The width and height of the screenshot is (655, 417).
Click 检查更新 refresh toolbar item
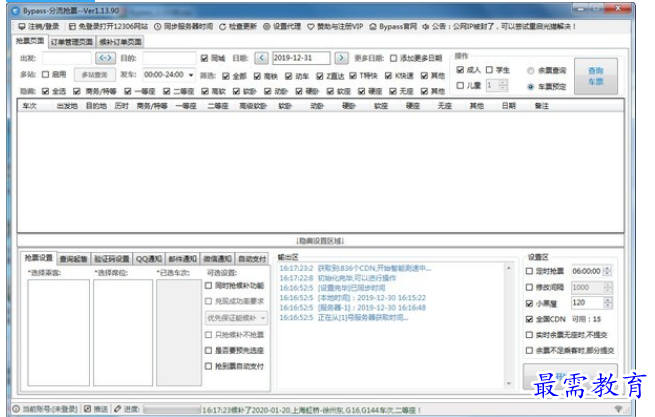238,26
